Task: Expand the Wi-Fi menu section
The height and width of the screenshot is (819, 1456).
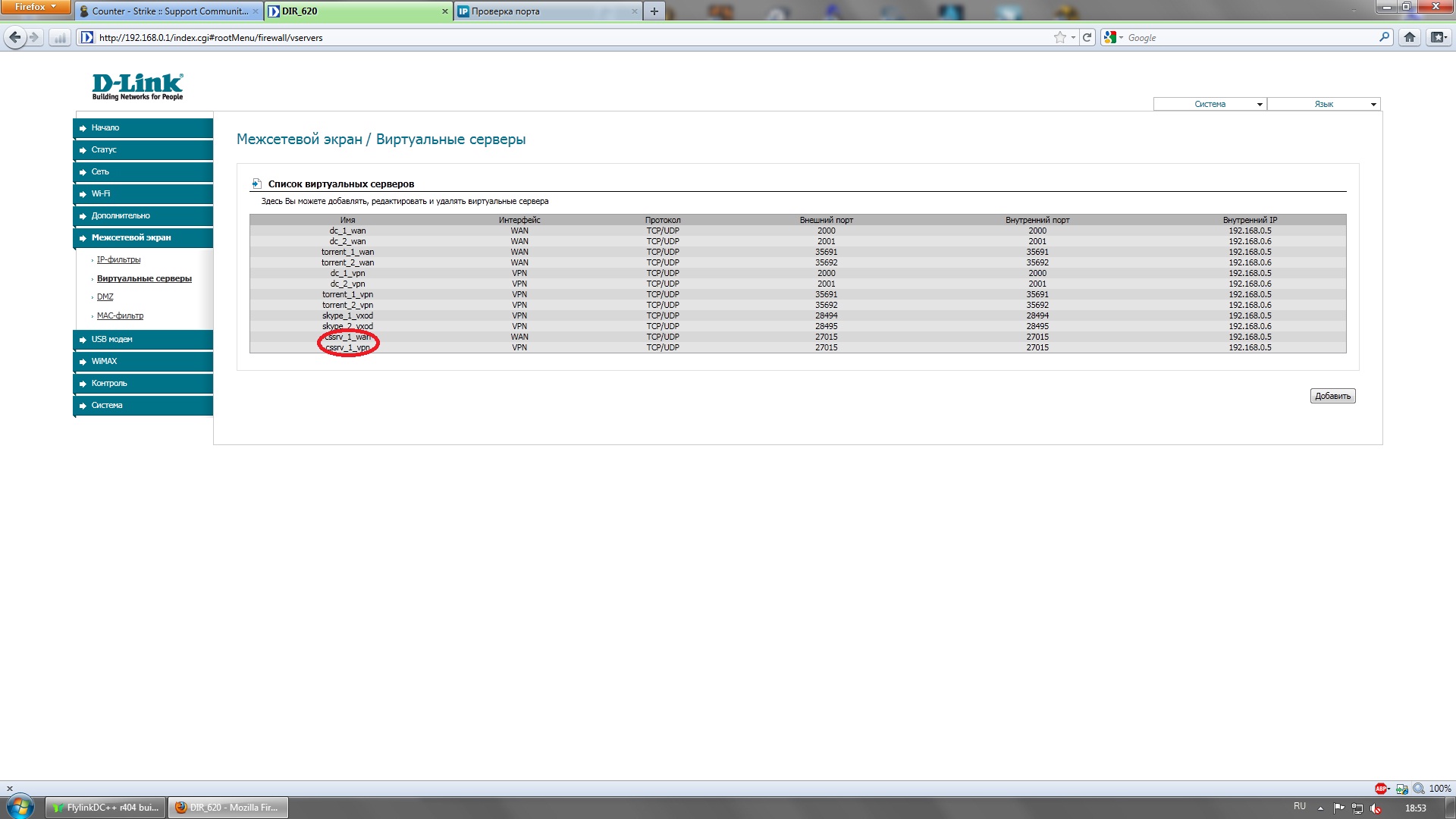Action: 144,194
